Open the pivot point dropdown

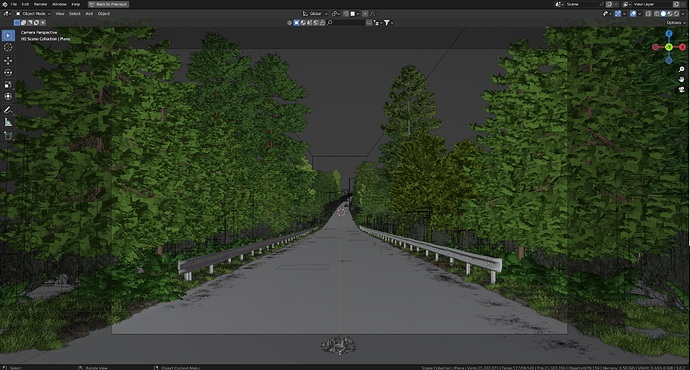(335, 14)
